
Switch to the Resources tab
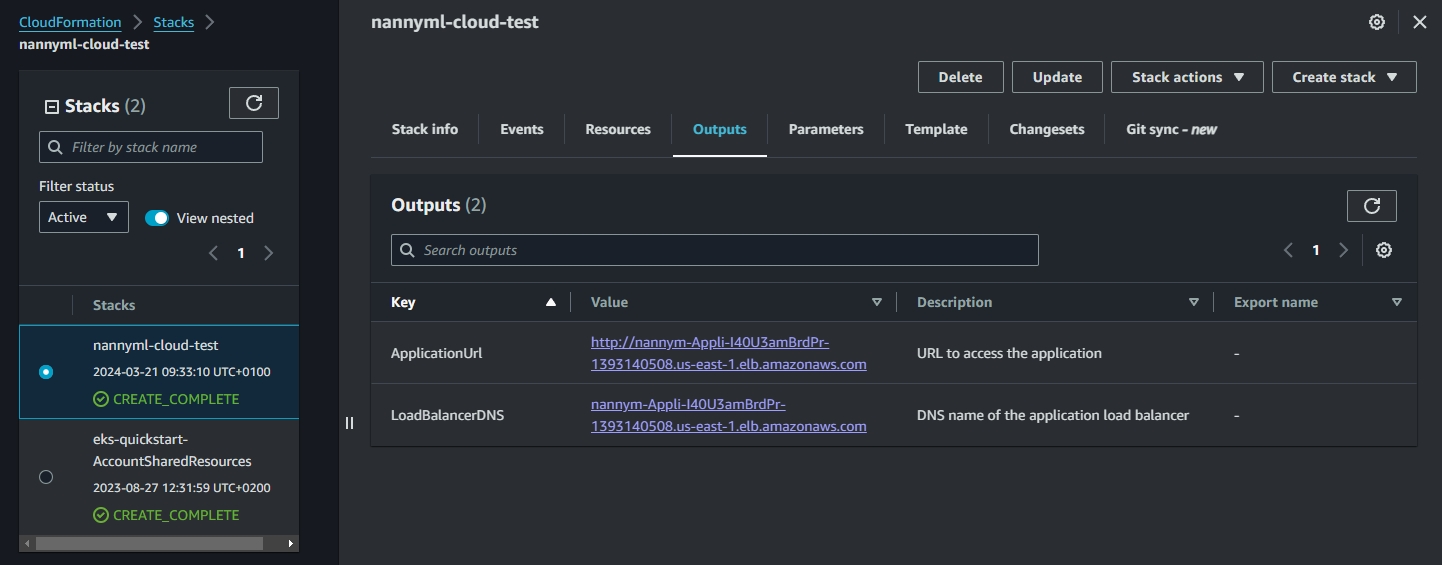617,129
